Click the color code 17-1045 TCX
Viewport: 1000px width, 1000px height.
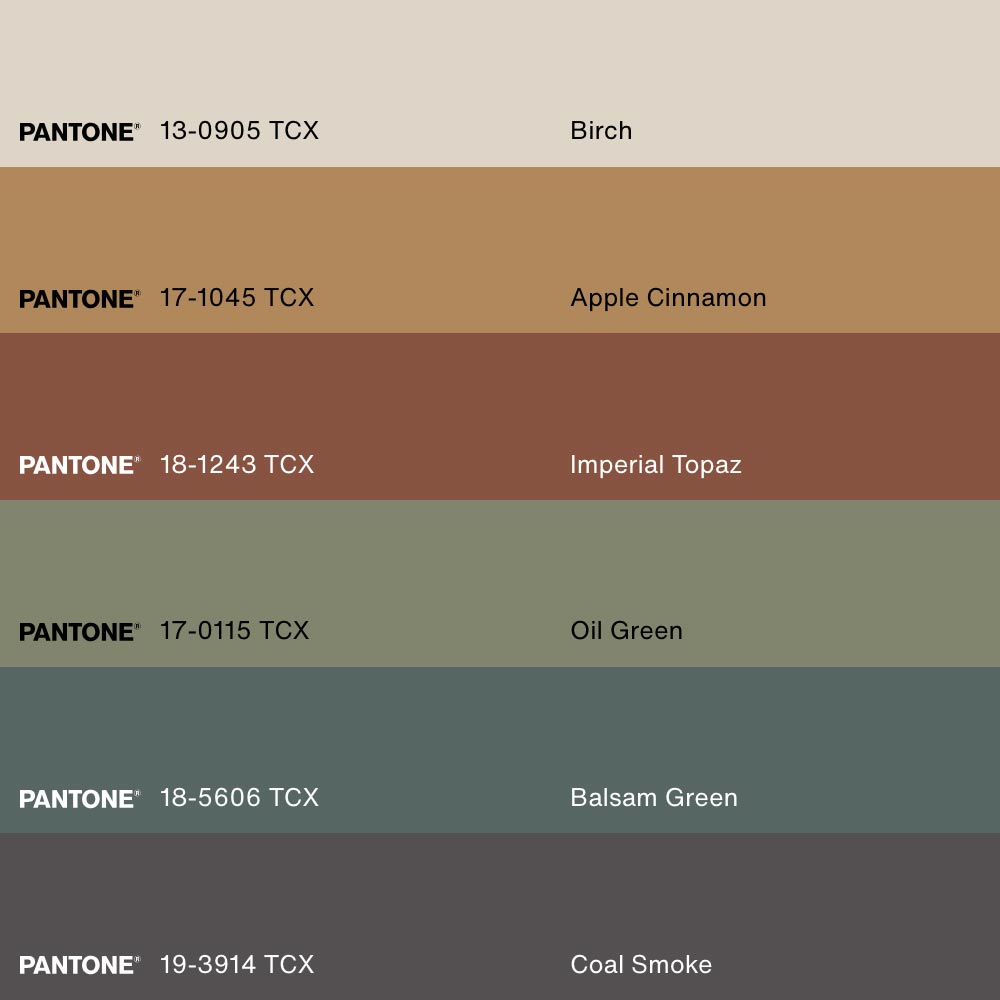click(x=237, y=298)
